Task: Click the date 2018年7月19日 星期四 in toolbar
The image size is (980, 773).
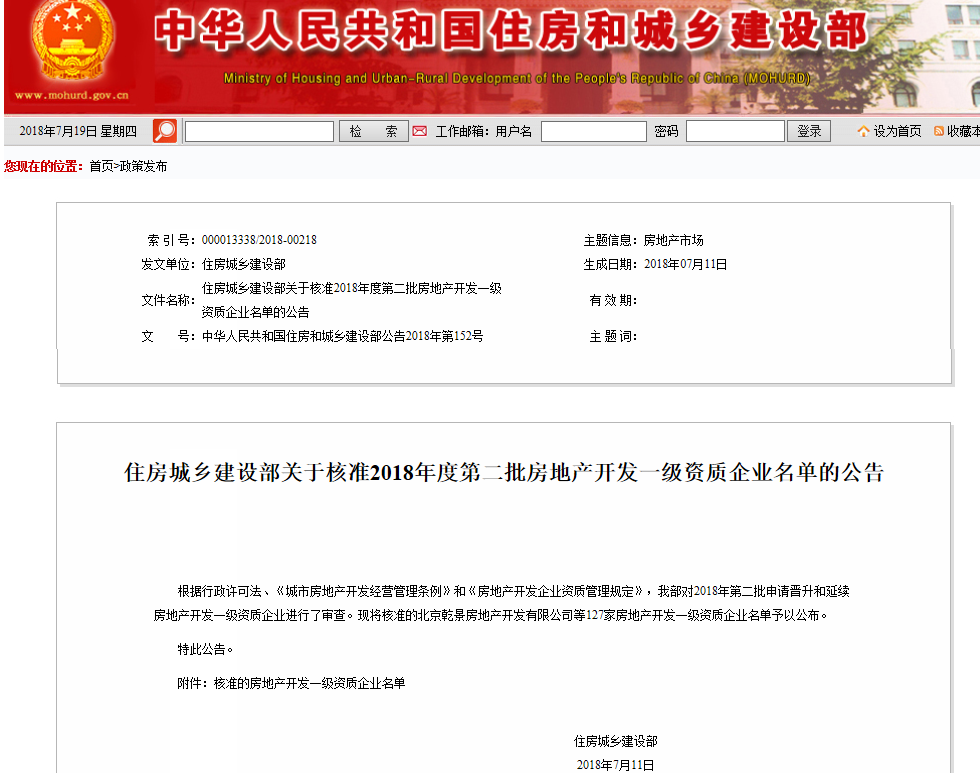Action: pos(78,131)
